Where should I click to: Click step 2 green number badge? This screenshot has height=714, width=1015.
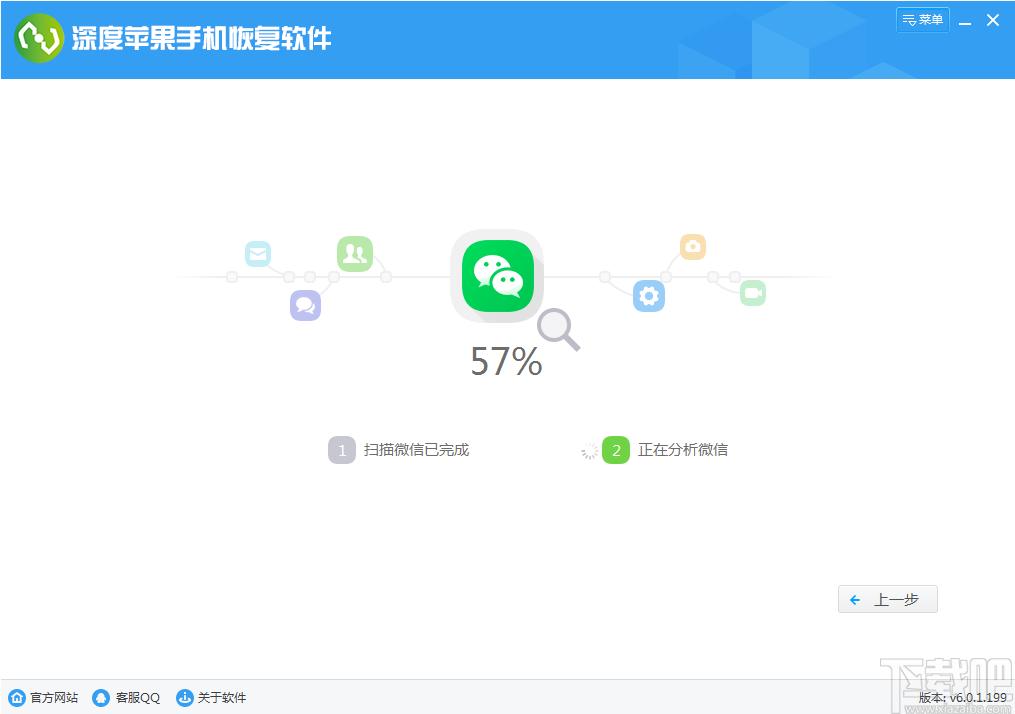point(616,450)
